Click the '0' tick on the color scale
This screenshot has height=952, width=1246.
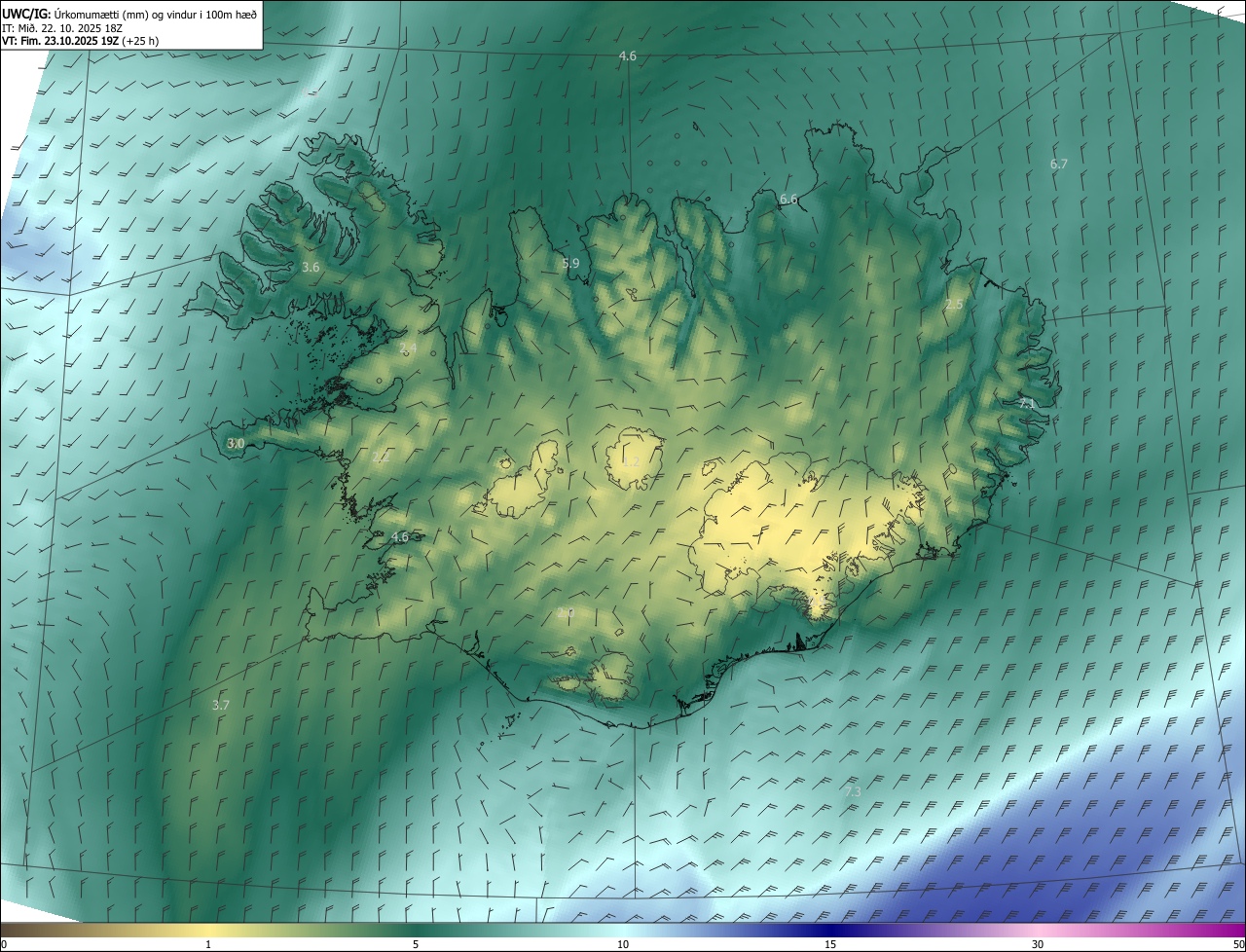click(x=4, y=944)
